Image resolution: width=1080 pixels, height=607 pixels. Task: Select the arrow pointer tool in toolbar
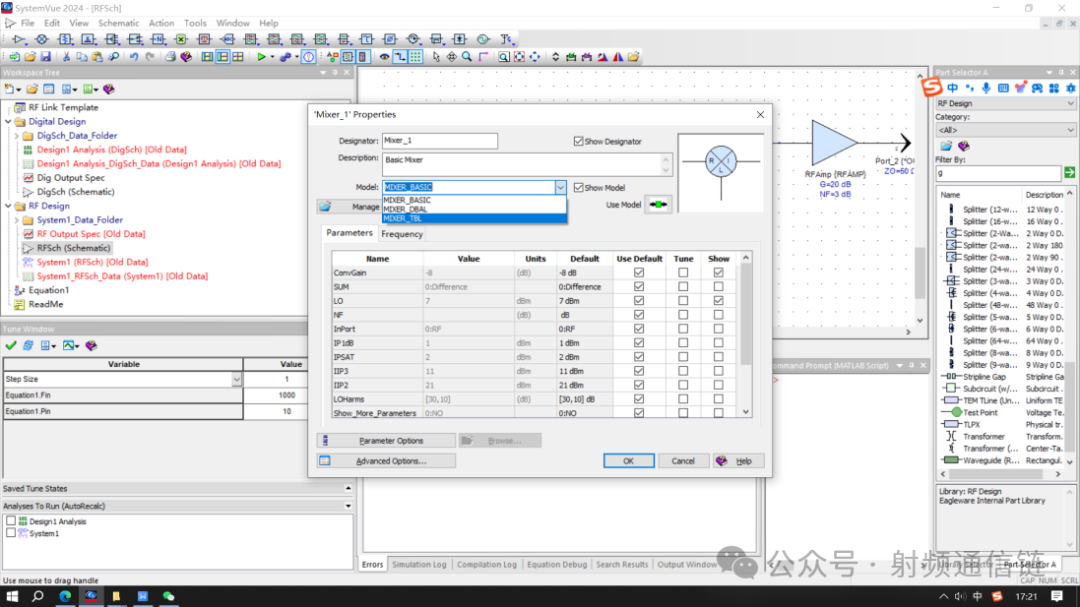pyautogui.click(x=436, y=57)
